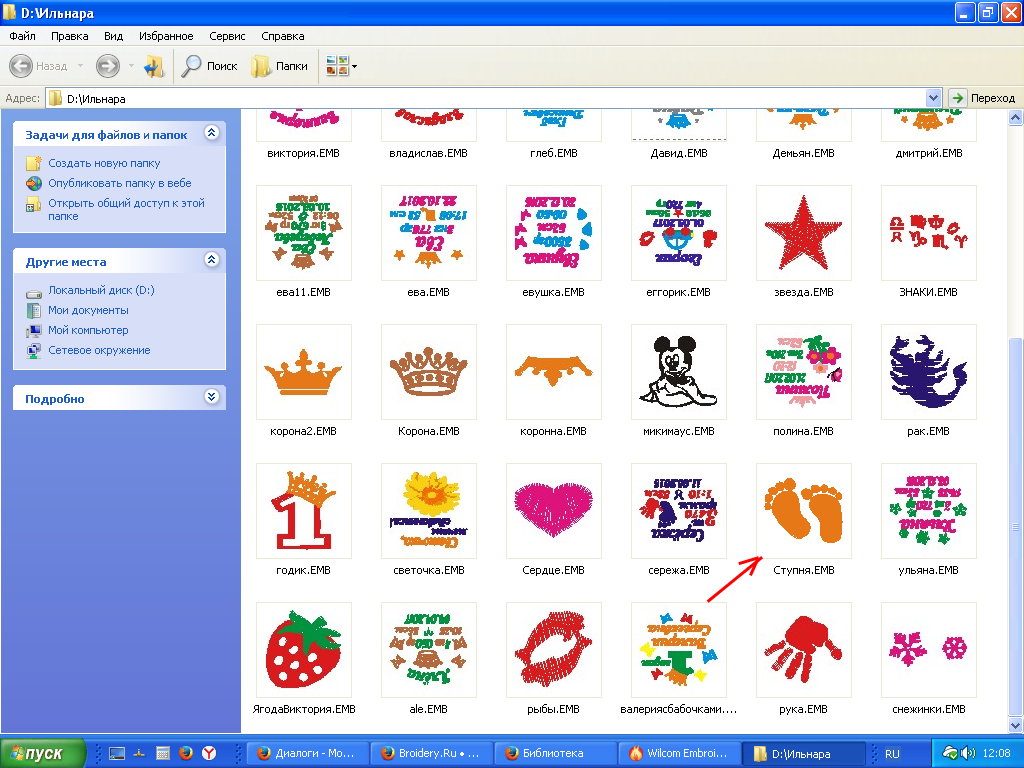Expand the 'Подробно' details panel
Screen dimensions: 1024x768
pyautogui.click(x=211, y=397)
